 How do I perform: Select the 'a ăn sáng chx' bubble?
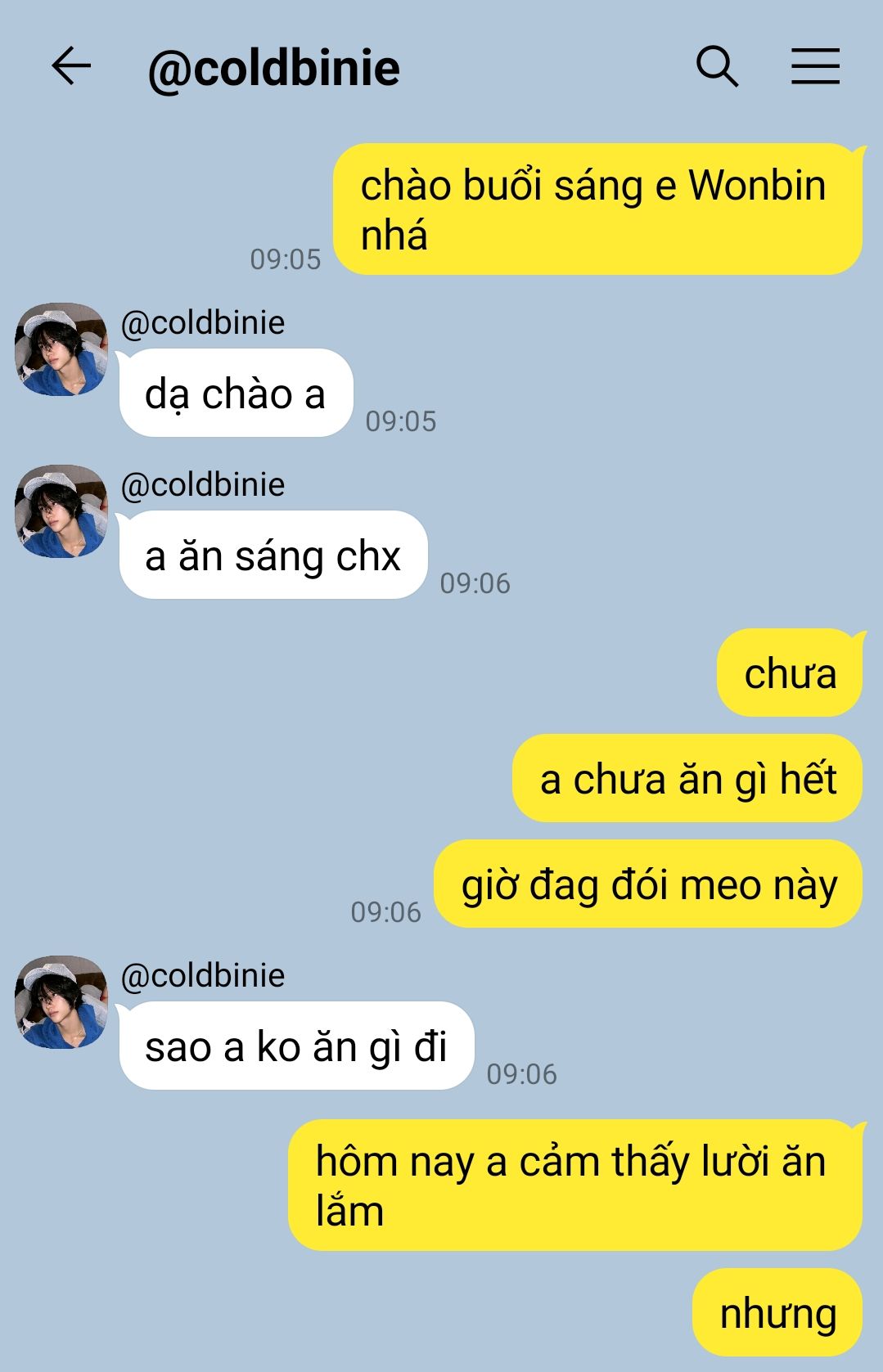[x=273, y=556]
